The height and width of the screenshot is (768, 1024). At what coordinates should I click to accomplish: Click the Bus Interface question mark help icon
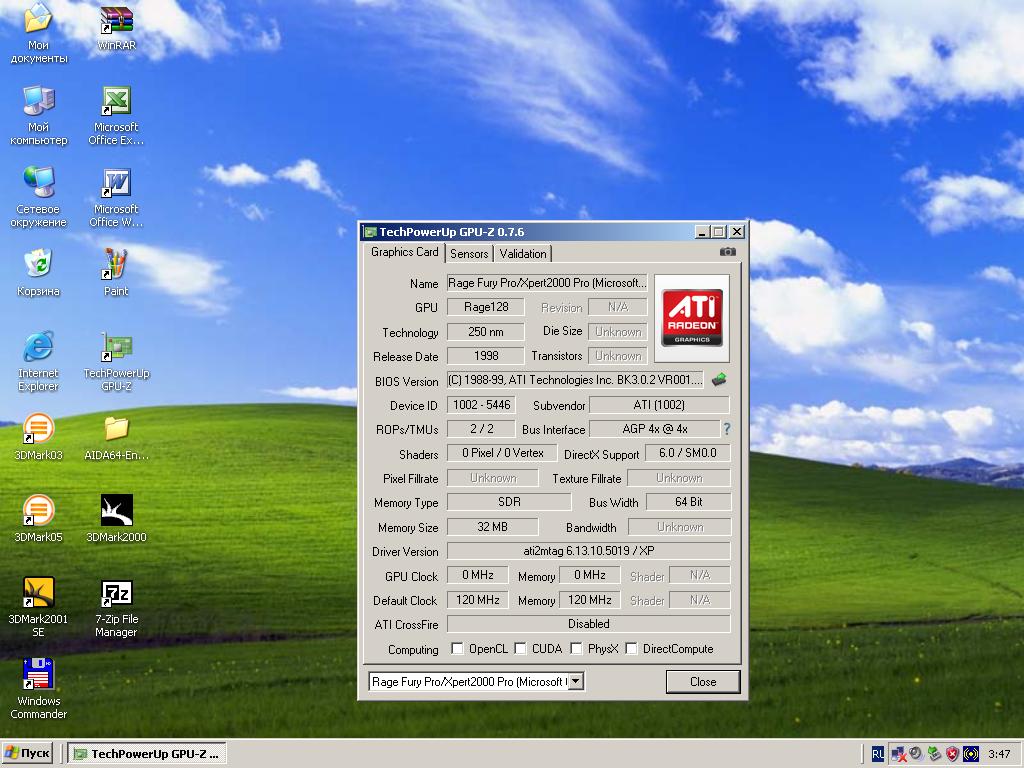point(727,429)
